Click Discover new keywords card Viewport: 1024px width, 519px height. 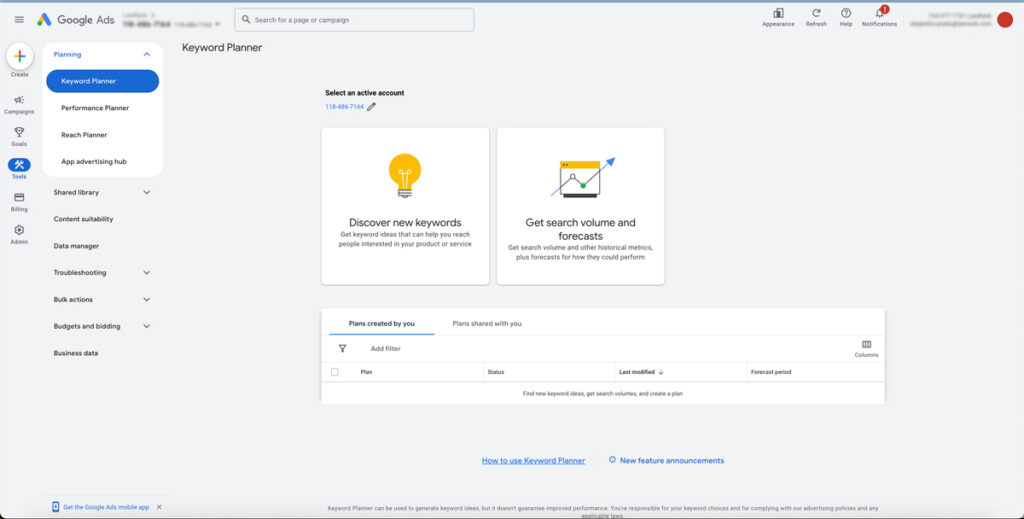click(x=405, y=205)
